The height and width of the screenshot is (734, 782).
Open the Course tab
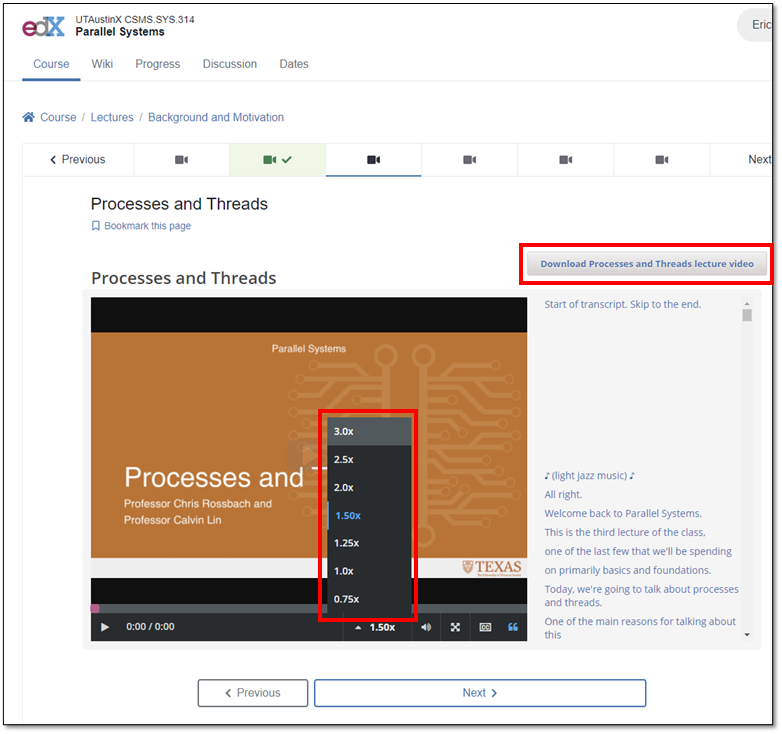point(51,64)
